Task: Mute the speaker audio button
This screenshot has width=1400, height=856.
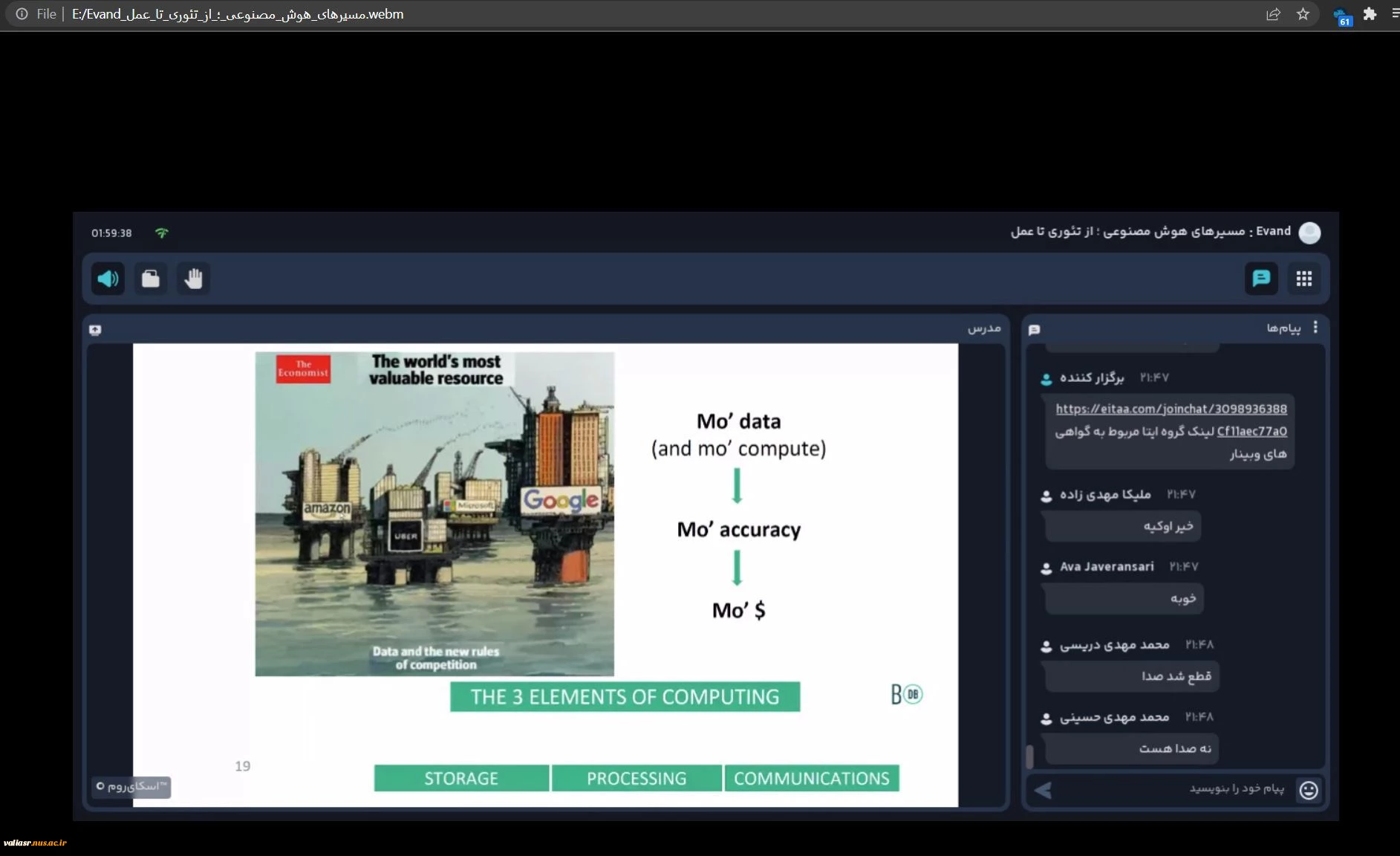Action: 108,279
